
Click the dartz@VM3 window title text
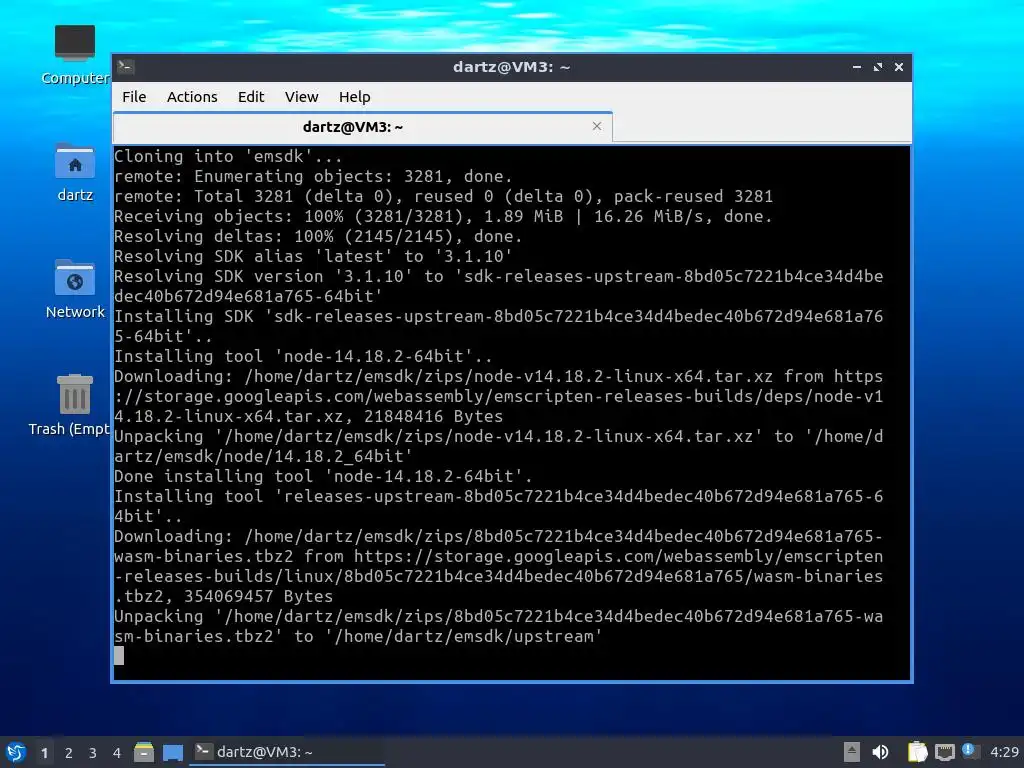coord(511,67)
